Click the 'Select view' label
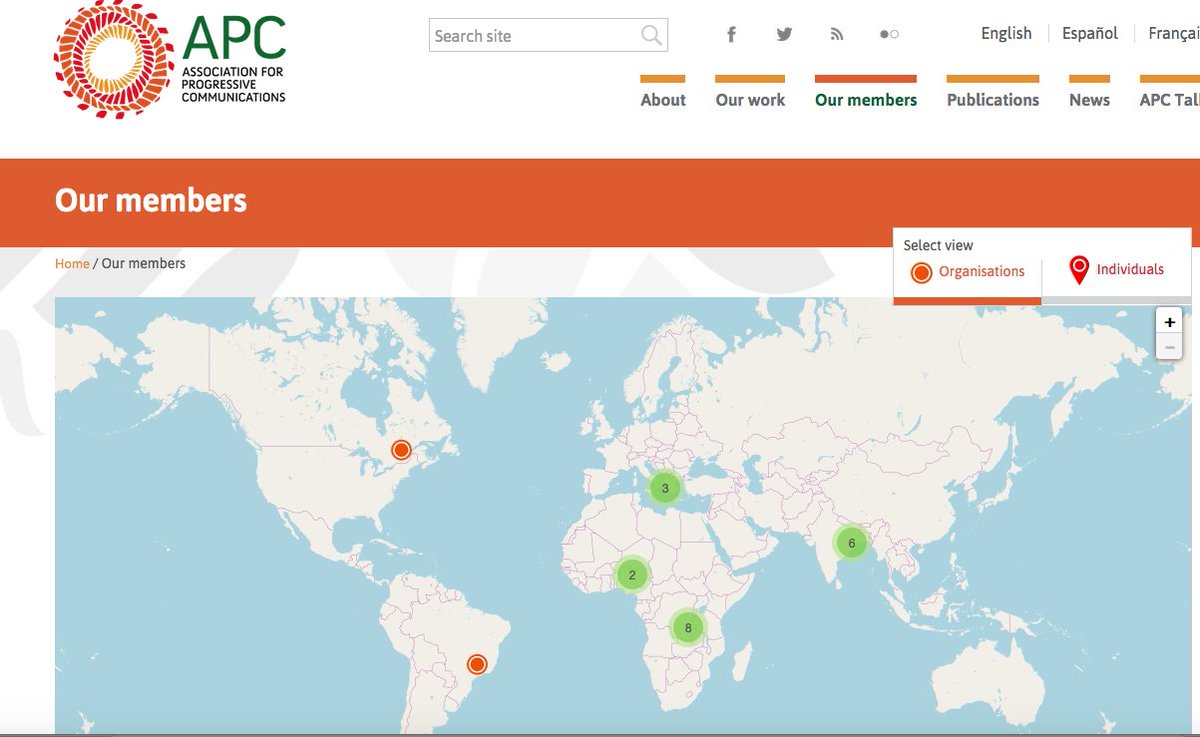Screen dimensions: 1200x737 pos(938,245)
